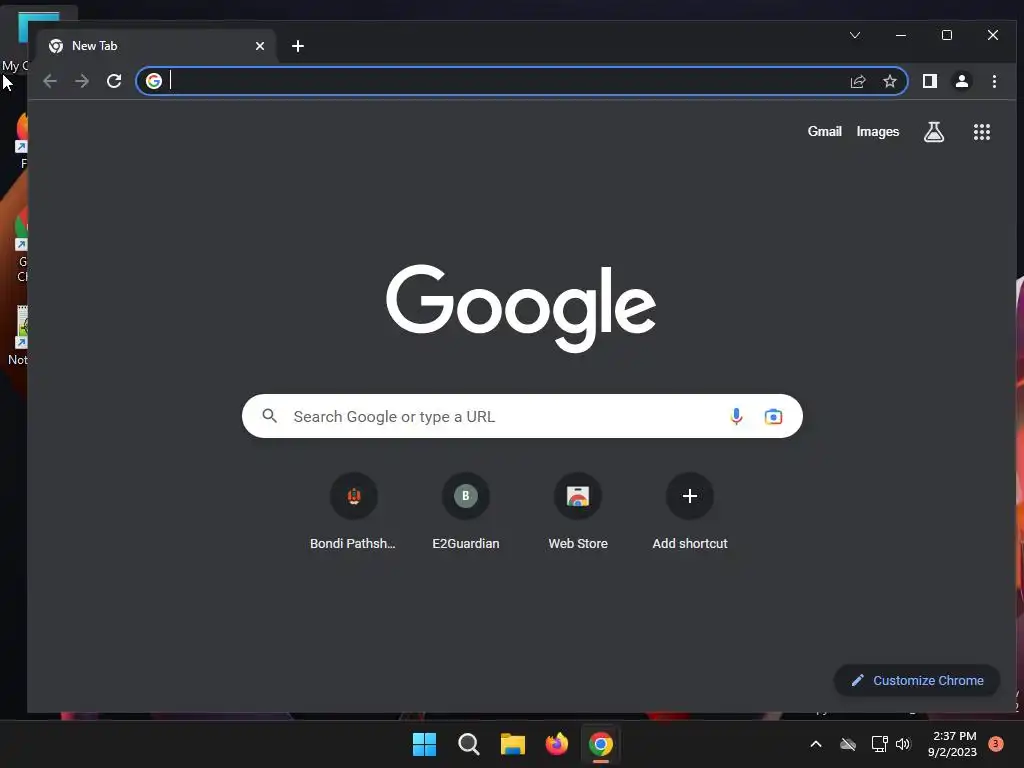This screenshot has width=1024, height=768.
Task: Open the Chrome three-dot menu
Action: point(994,81)
